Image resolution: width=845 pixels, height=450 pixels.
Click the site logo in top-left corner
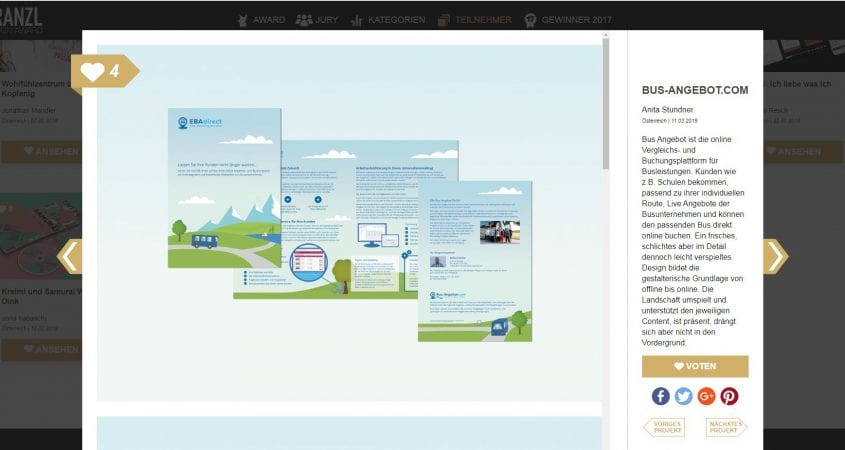tap(21, 20)
